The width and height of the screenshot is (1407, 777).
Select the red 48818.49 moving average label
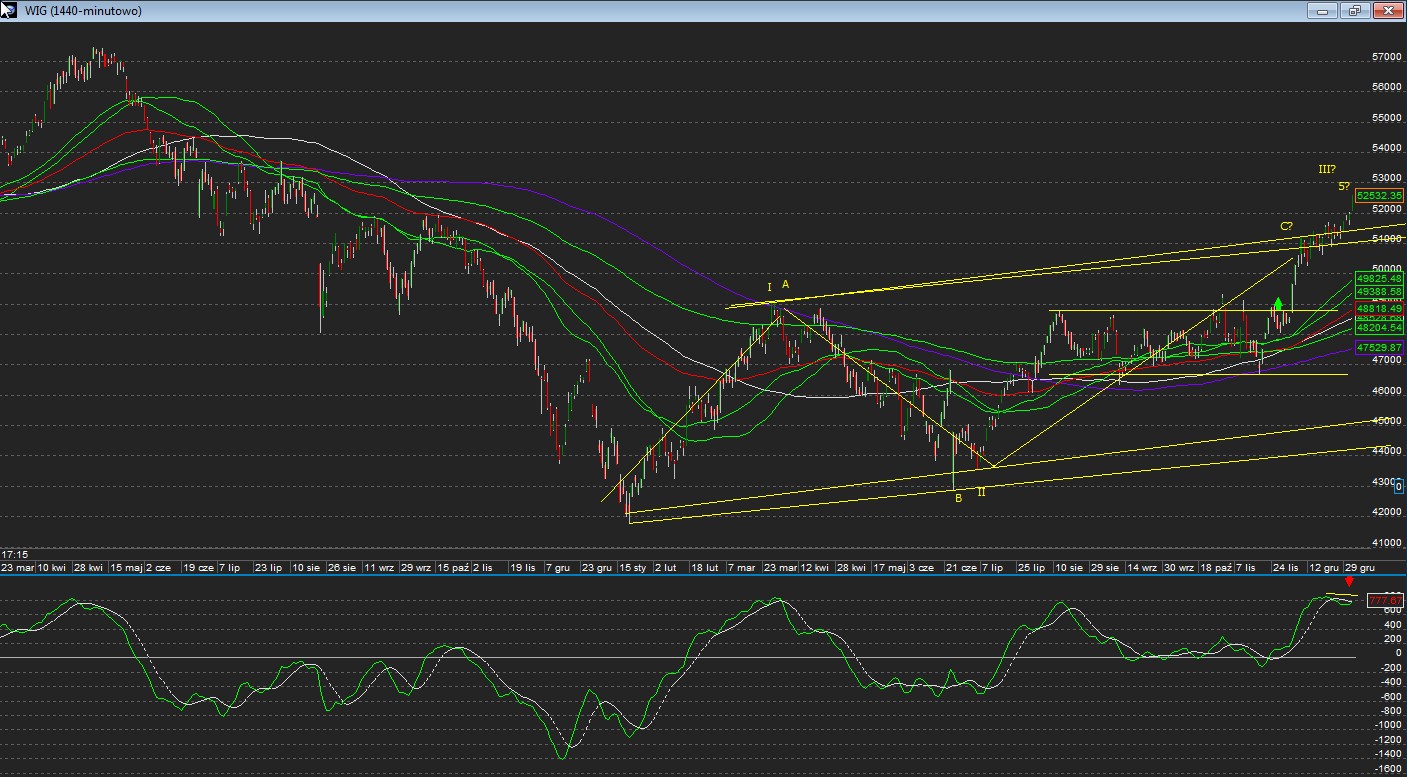[1379, 309]
